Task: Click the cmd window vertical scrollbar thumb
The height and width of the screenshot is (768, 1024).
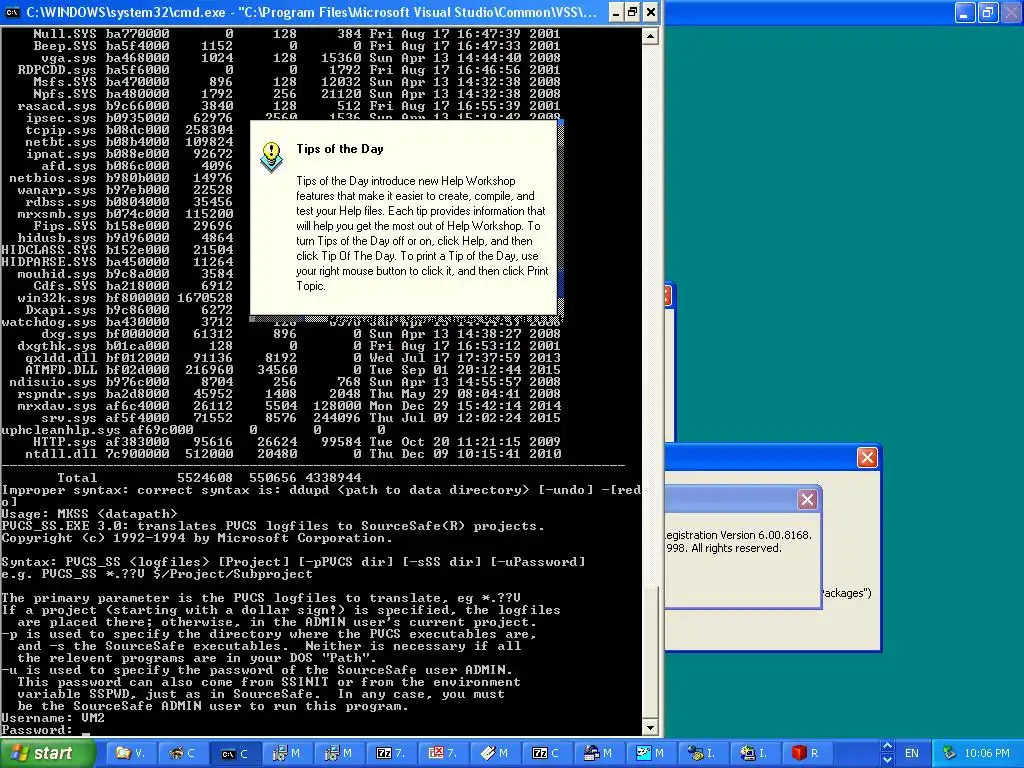Action: tap(650, 651)
